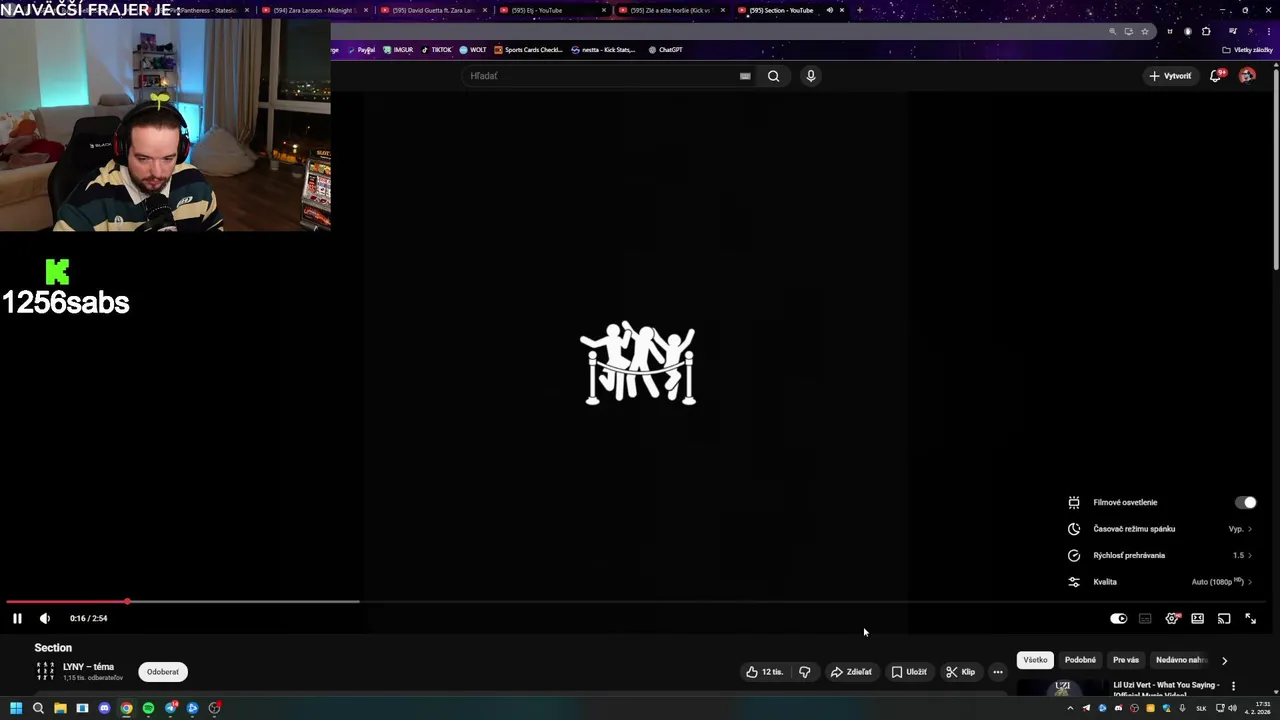
Task: Open more actions three-dot menu beside Klip
Action: [x=998, y=672]
